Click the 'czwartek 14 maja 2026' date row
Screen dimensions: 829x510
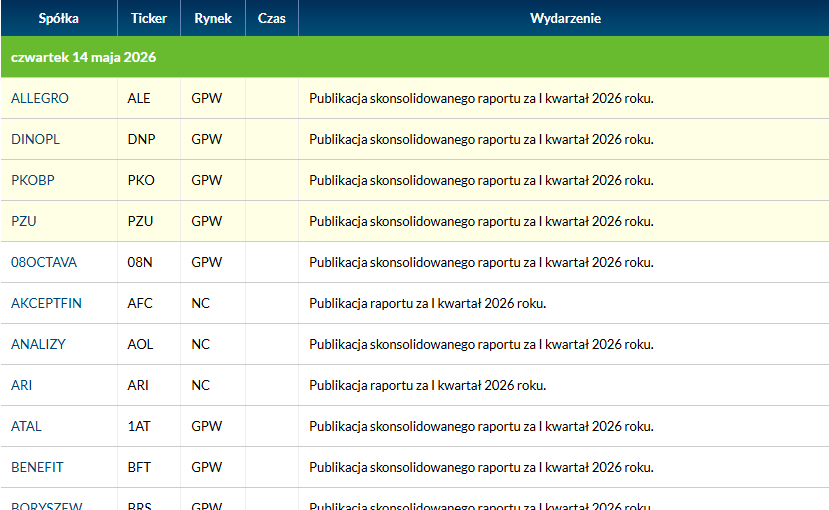(415, 57)
